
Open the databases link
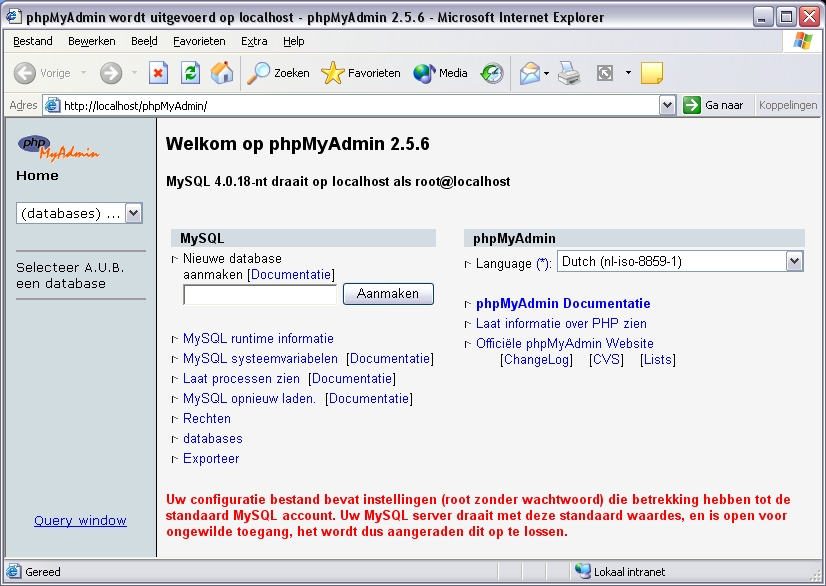point(213,438)
